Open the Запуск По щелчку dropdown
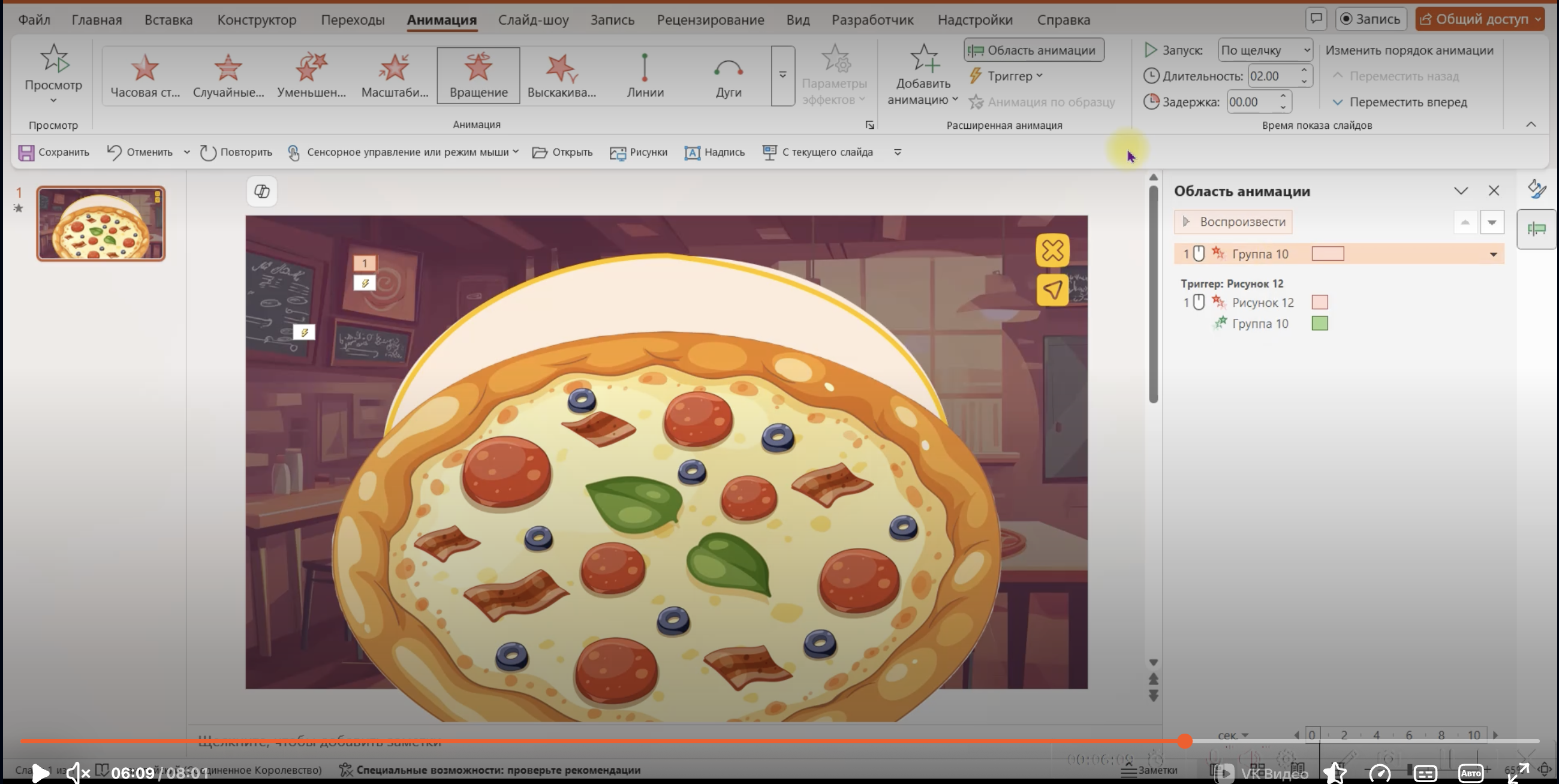The width and height of the screenshot is (1559, 784). point(1265,50)
